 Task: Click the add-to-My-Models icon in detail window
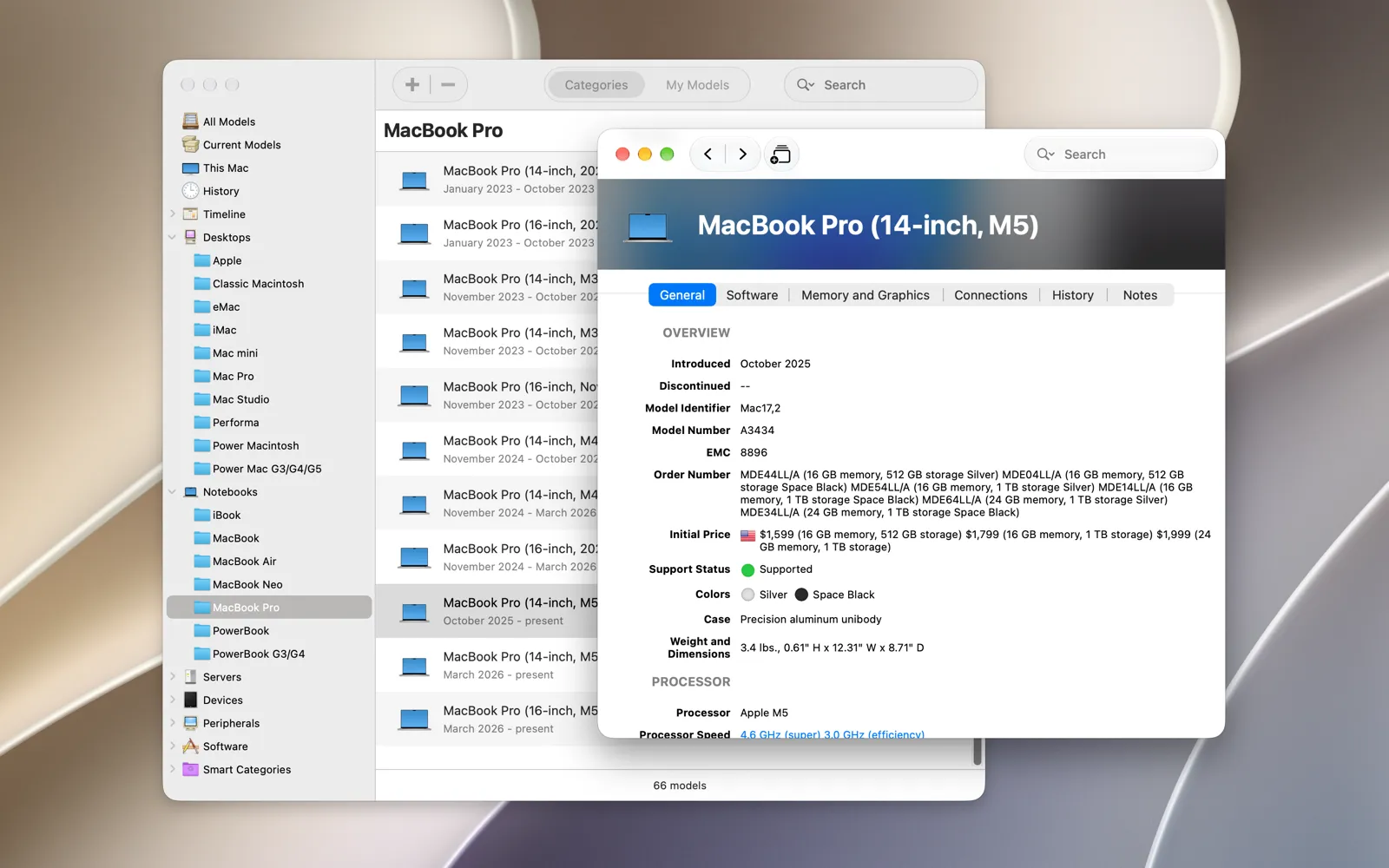click(780, 154)
